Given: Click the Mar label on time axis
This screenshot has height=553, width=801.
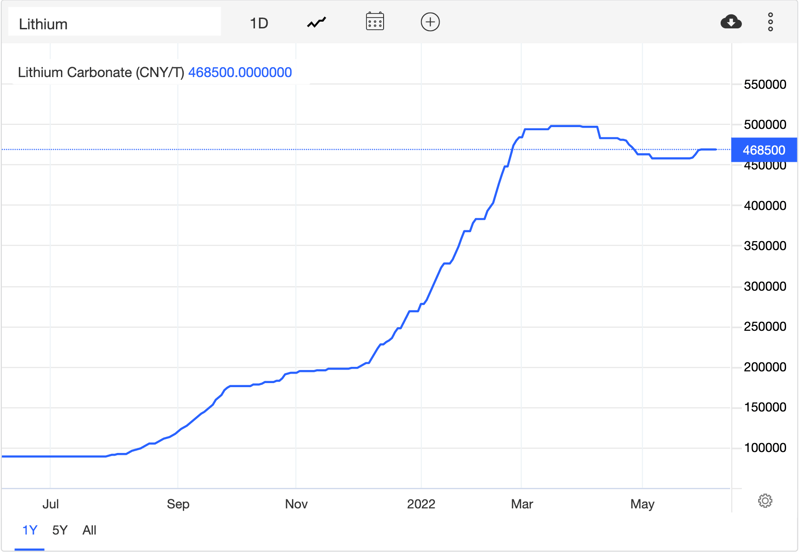Looking at the screenshot, I should point(522,504).
